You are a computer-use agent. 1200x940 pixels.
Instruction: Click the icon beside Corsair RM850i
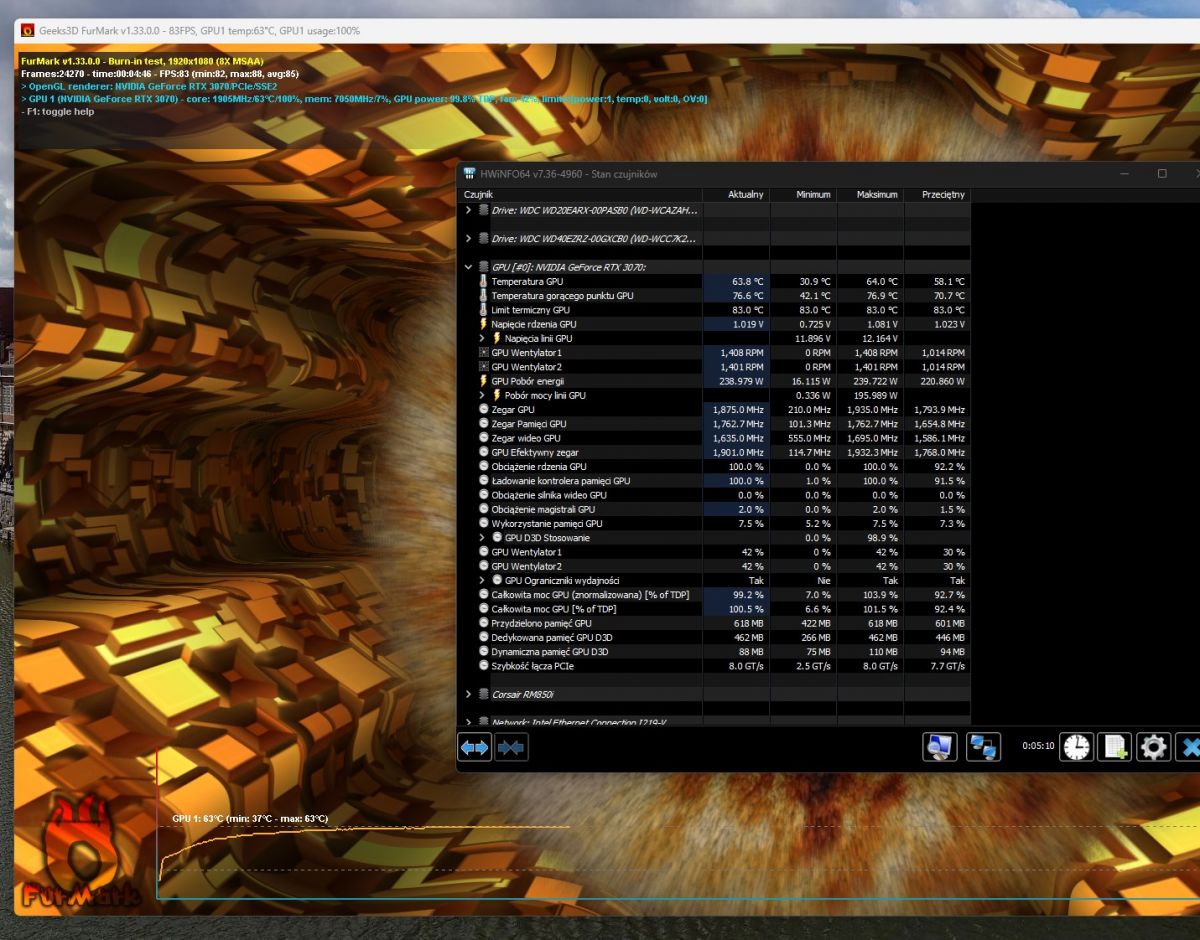[x=484, y=694]
